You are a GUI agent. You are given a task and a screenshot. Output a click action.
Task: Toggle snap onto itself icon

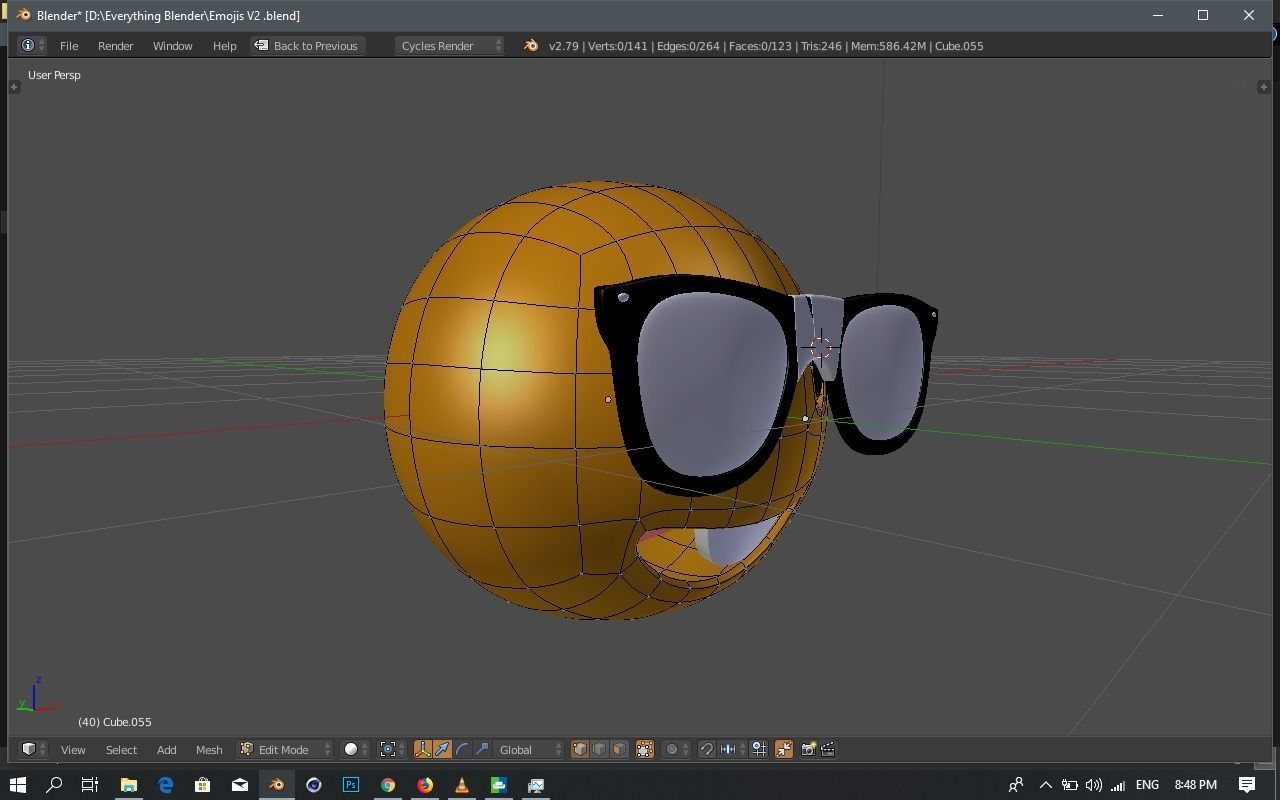pyautogui.click(x=760, y=749)
